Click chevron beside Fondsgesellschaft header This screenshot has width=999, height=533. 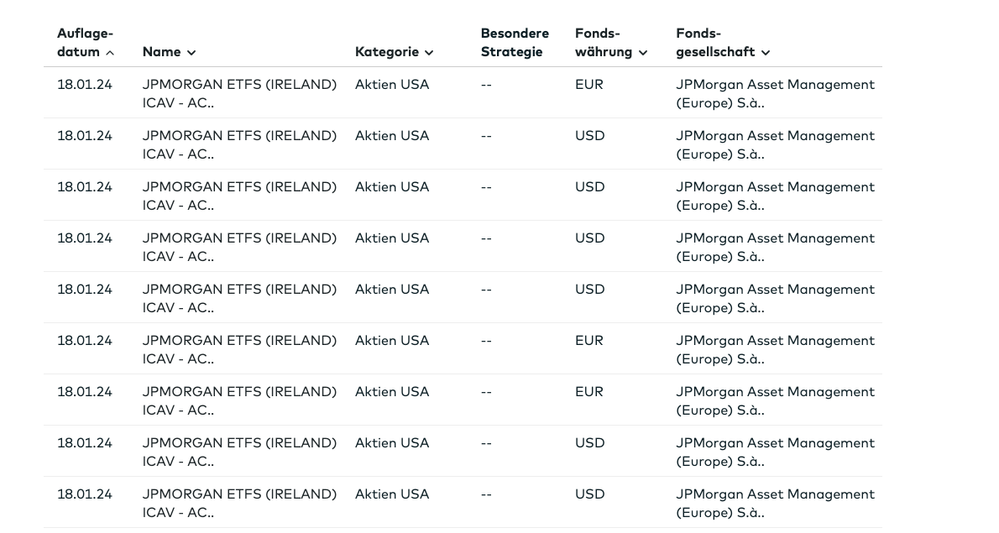(x=766, y=53)
